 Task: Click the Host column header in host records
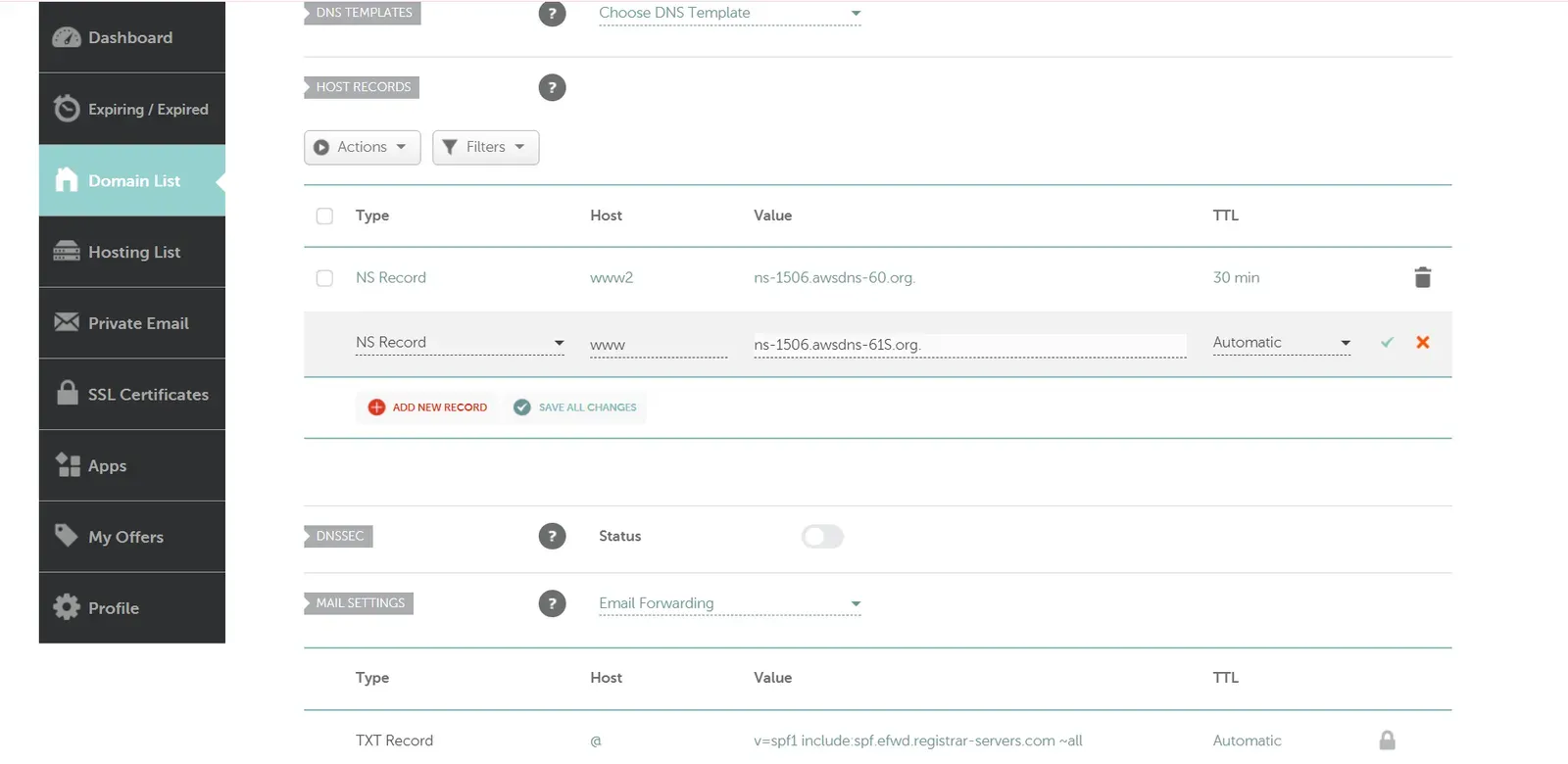point(606,215)
